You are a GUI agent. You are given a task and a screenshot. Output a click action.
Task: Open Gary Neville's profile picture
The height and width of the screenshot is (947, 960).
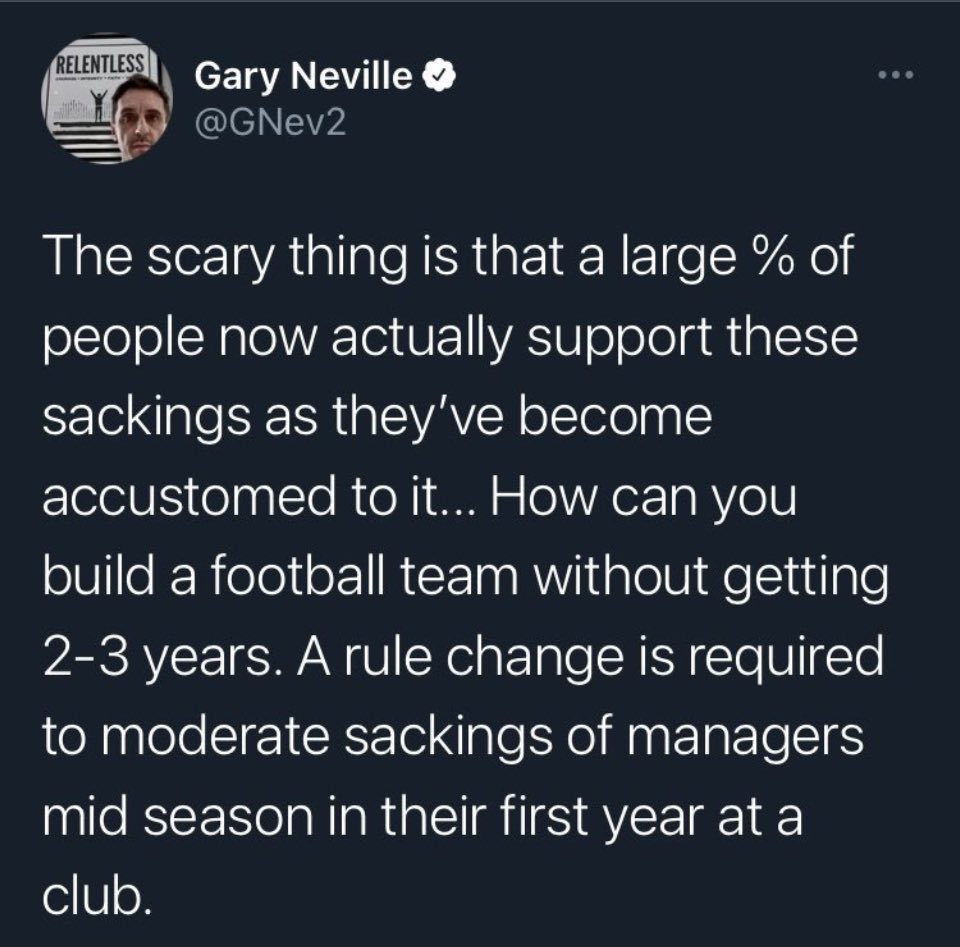[x=107, y=99]
